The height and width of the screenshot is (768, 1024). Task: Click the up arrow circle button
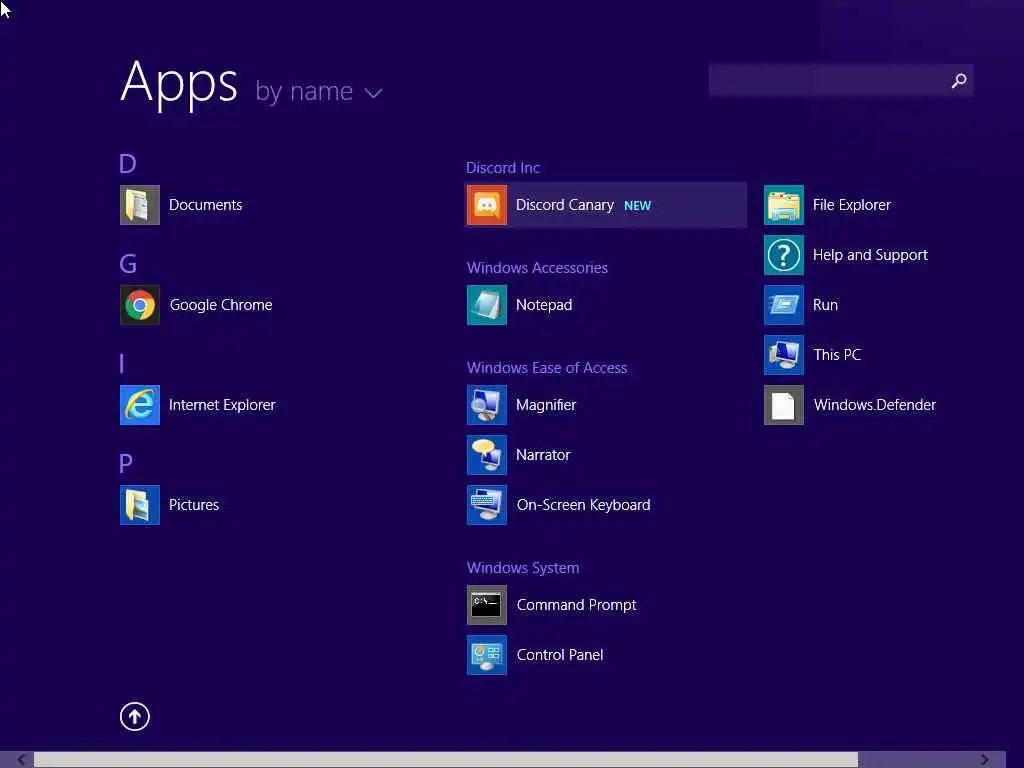135,717
